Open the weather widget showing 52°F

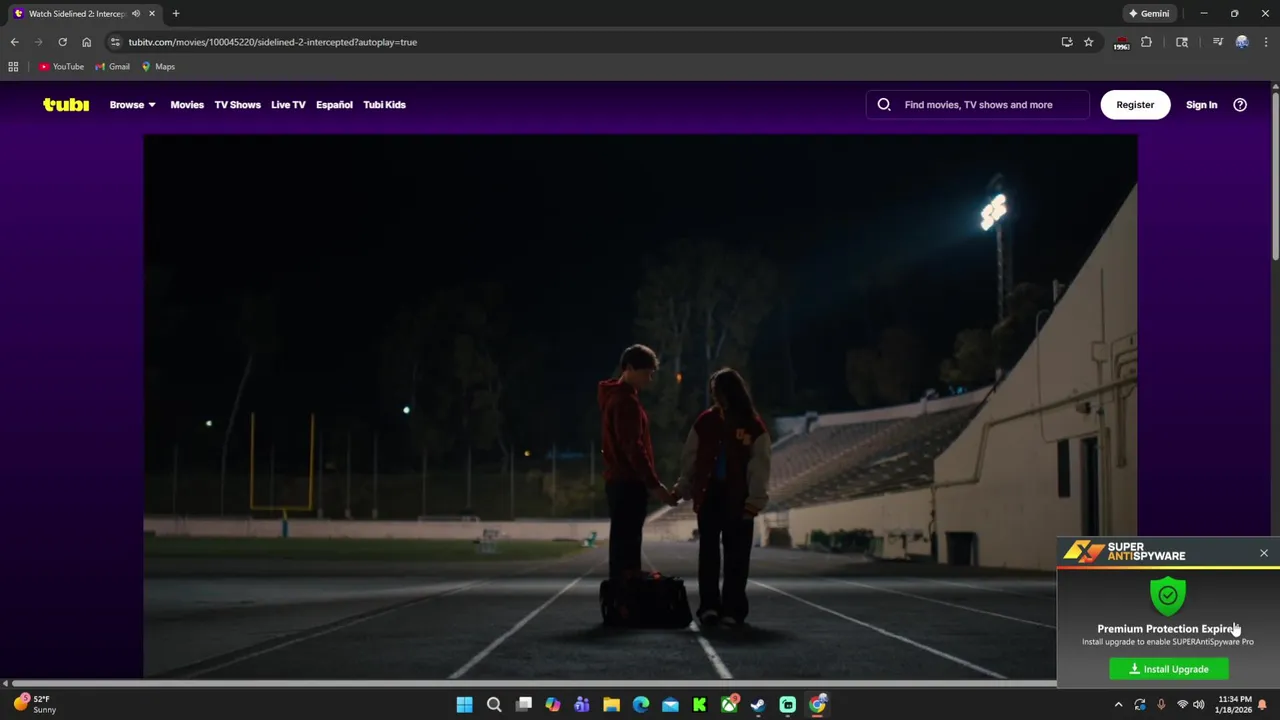[x=36, y=704]
